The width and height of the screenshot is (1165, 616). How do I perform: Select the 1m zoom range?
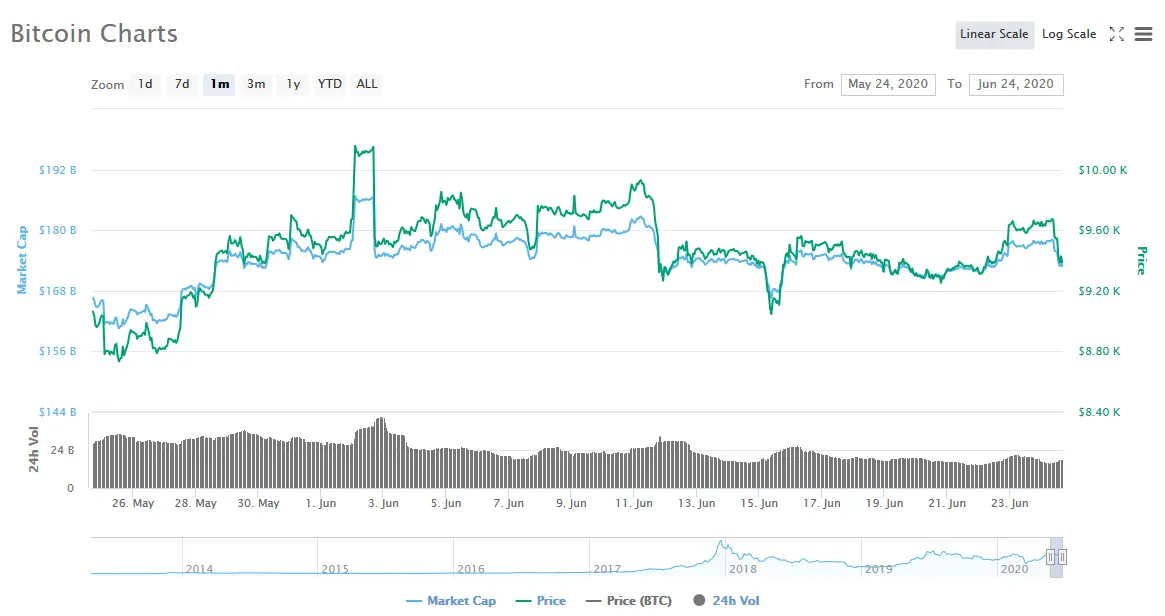click(x=219, y=84)
